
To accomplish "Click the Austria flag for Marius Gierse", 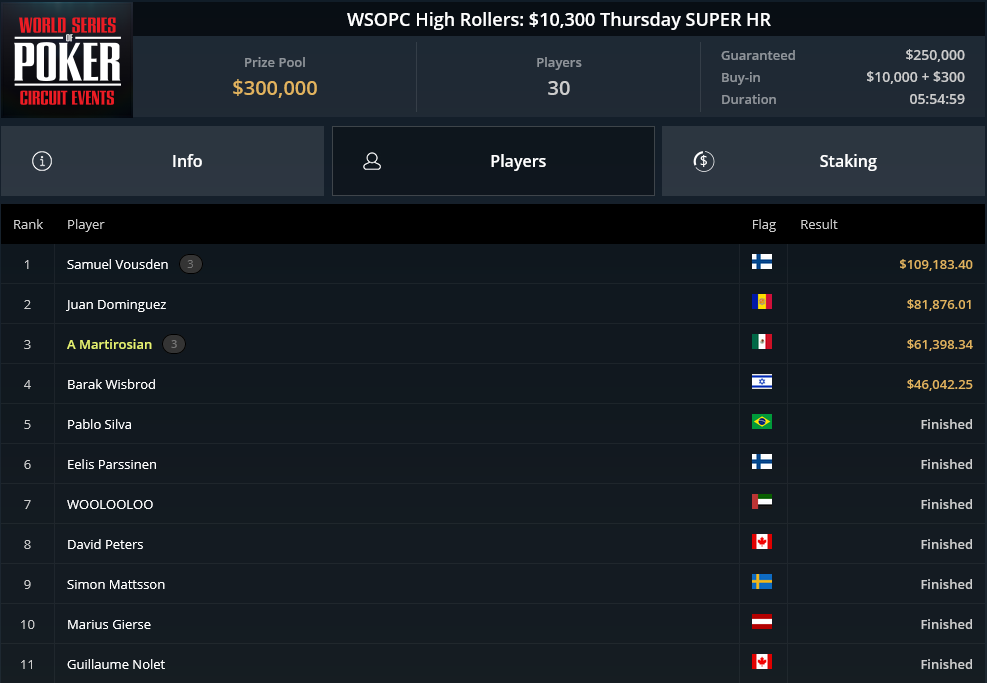I will pyautogui.click(x=762, y=622).
